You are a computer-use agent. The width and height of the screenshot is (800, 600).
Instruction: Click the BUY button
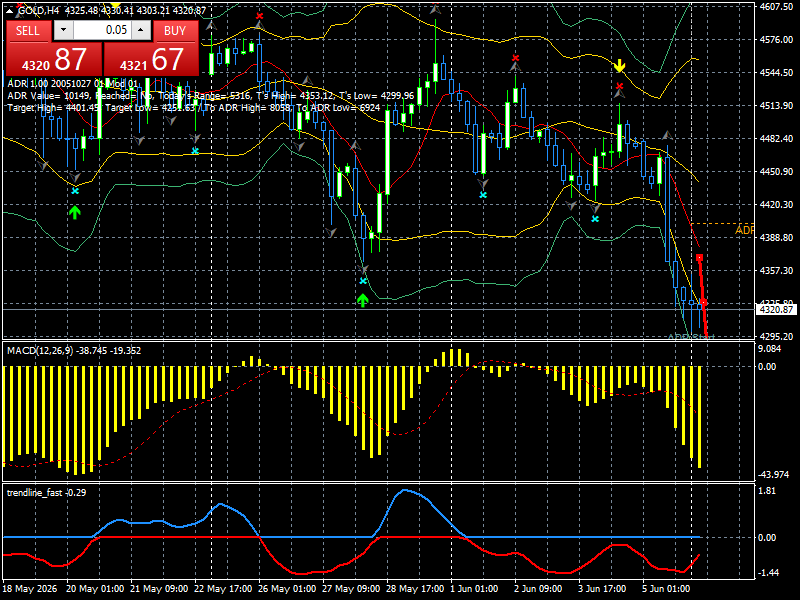pyautogui.click(x=175, y=31)
